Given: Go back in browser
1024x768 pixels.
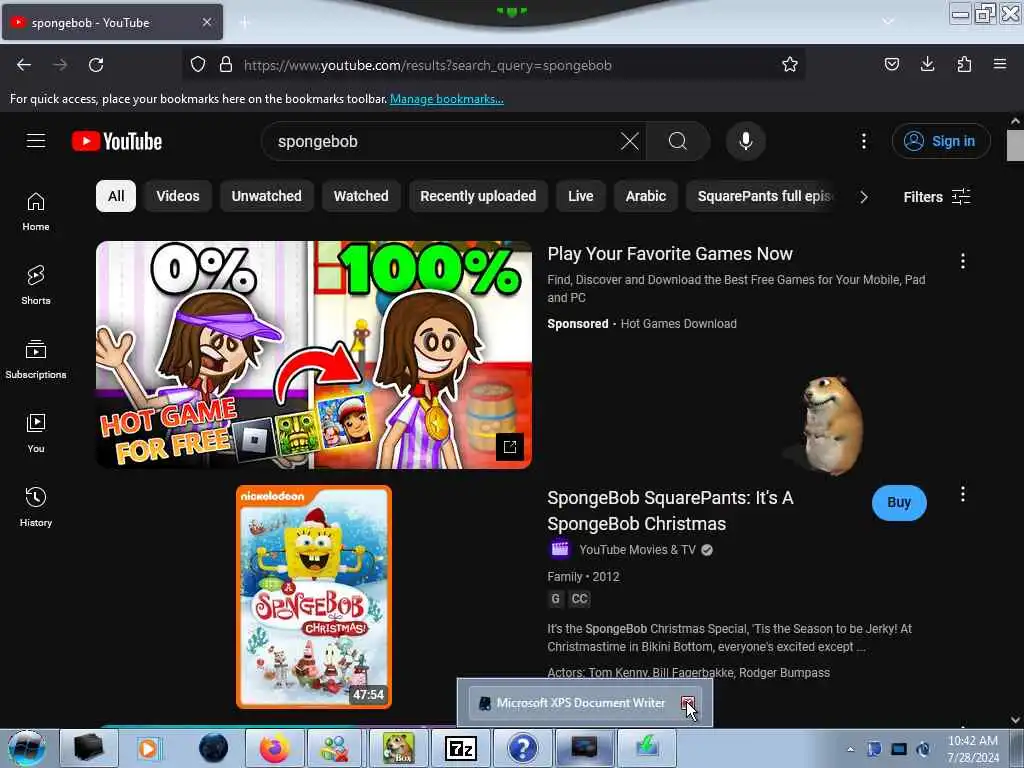Looking at the screenshot, I should pyautogui.click(x=24, y=65).
